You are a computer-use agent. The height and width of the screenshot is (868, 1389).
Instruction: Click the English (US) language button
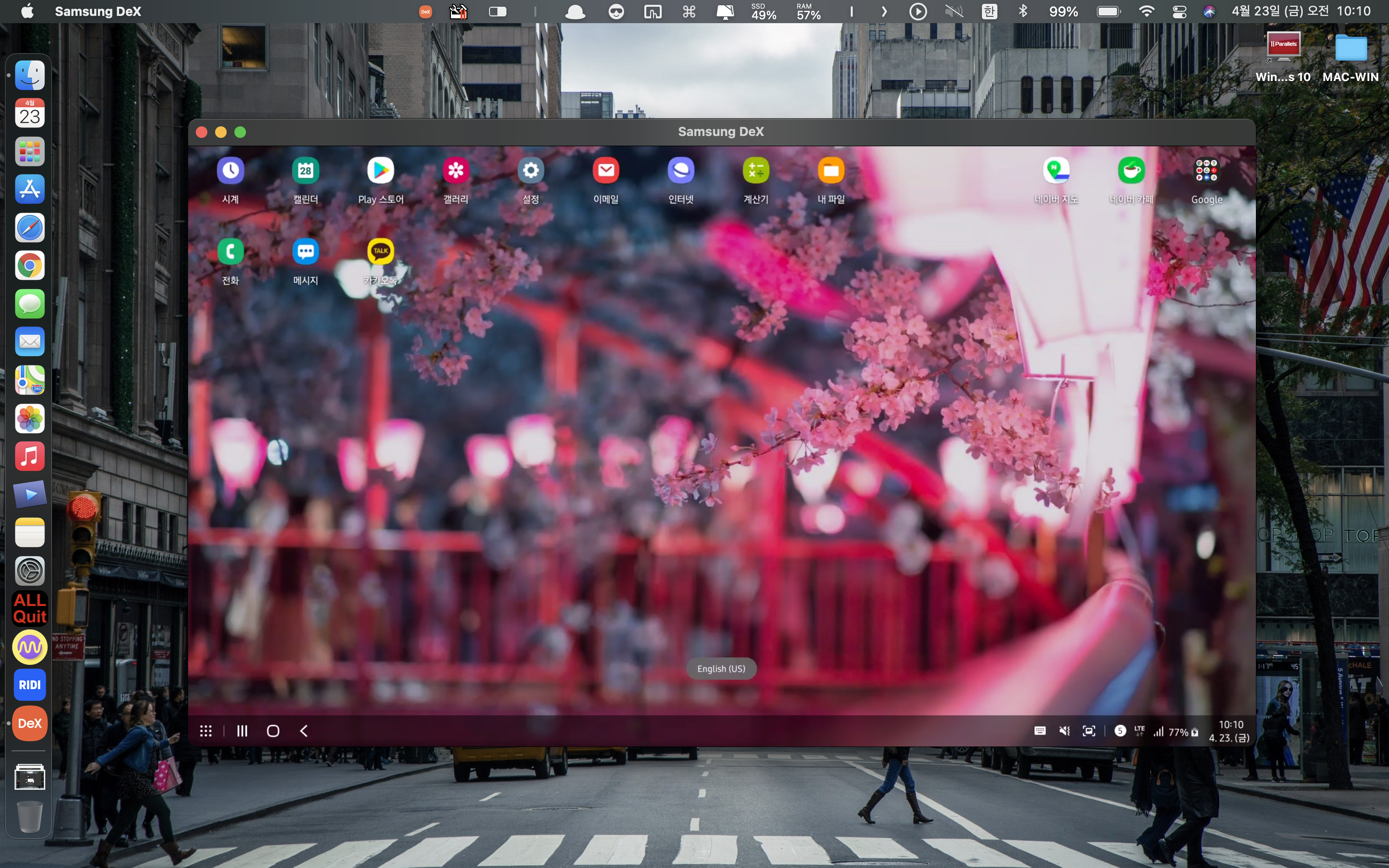pos(721,669)
